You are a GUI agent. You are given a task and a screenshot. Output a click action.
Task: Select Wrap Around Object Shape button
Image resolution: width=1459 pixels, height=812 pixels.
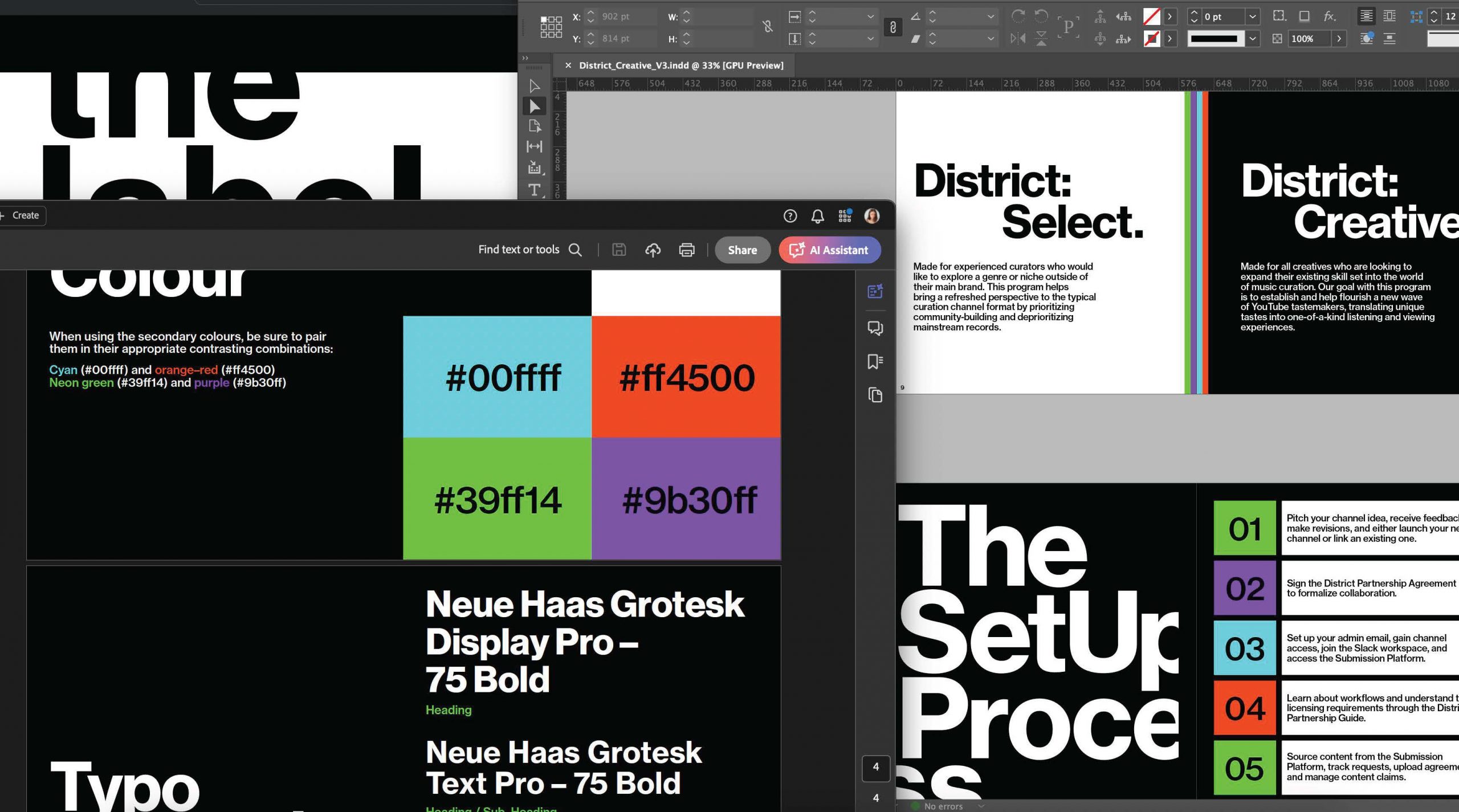[1366, 39]
